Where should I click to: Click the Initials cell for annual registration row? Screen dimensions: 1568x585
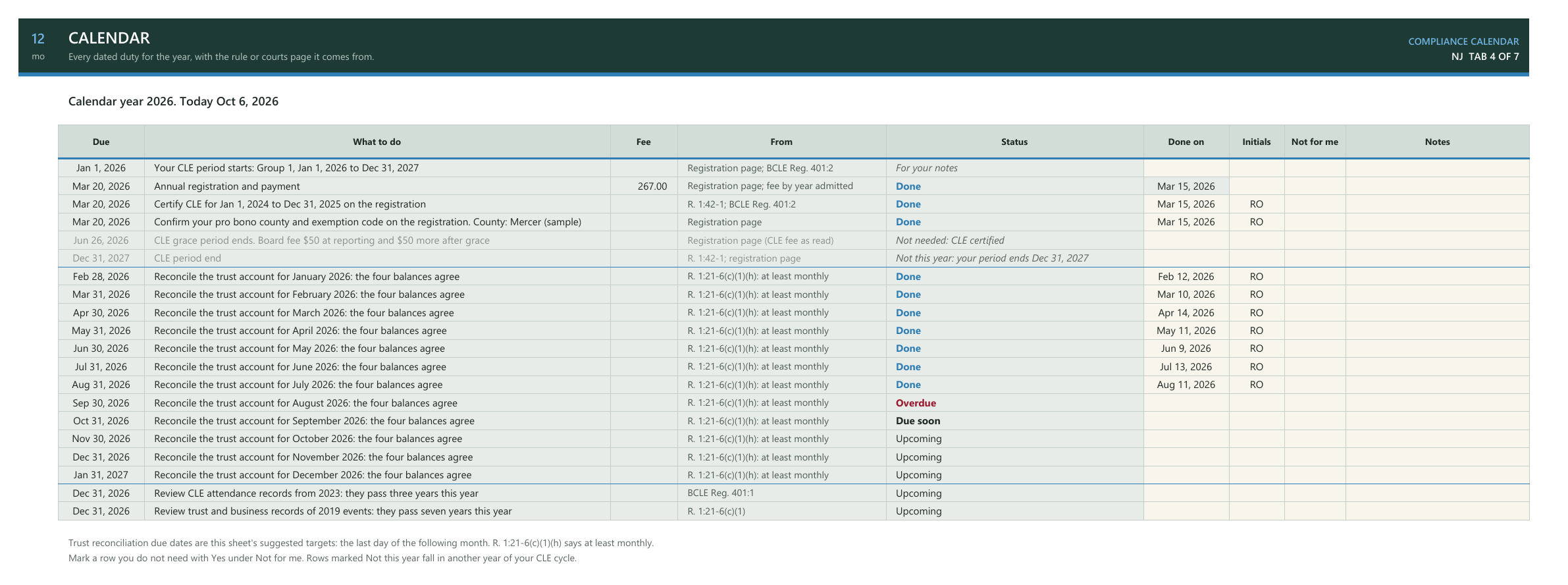(x=1257, y=186)
